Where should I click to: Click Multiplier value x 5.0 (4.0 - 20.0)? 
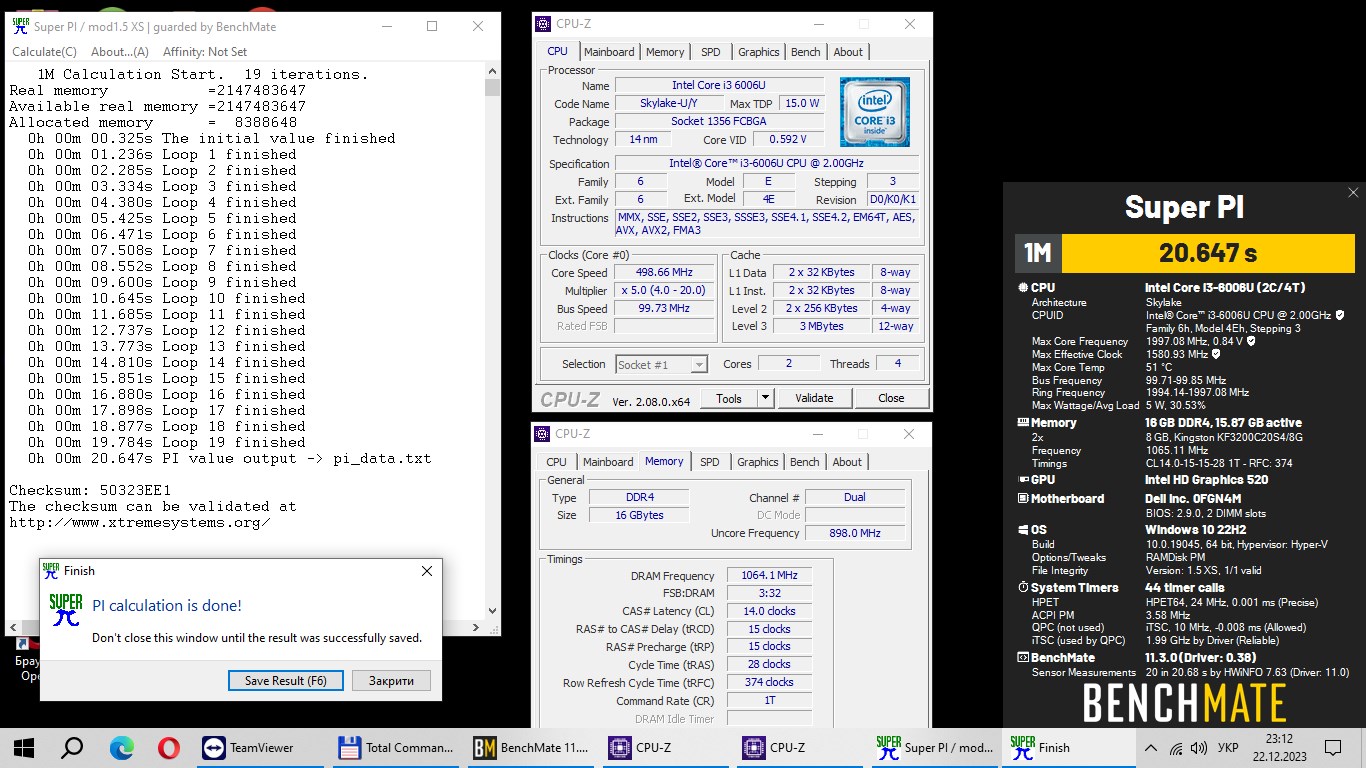tap(664, 291)
